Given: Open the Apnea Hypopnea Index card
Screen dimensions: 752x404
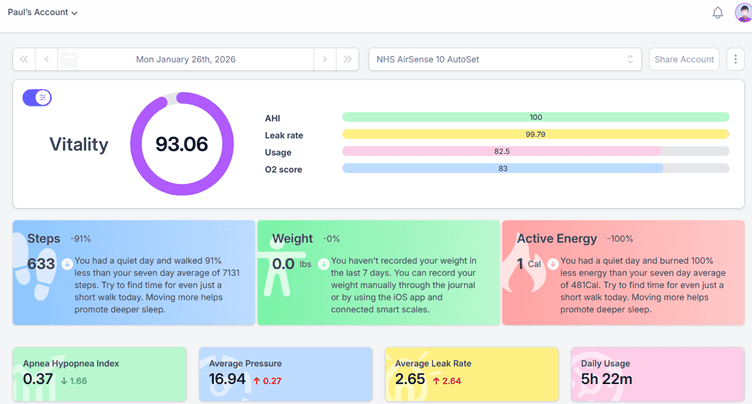Looking at the screenshot, I should (x=99, y=374).
